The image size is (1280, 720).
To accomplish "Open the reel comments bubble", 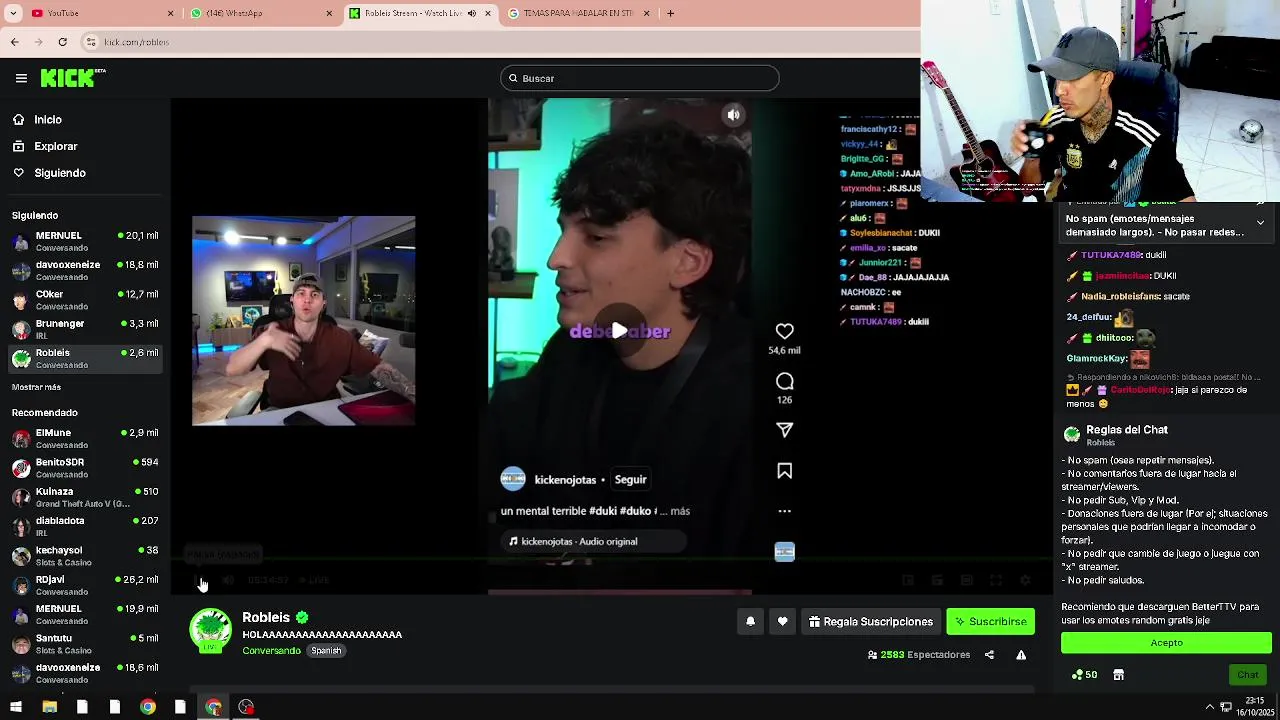I will (784, 381).
